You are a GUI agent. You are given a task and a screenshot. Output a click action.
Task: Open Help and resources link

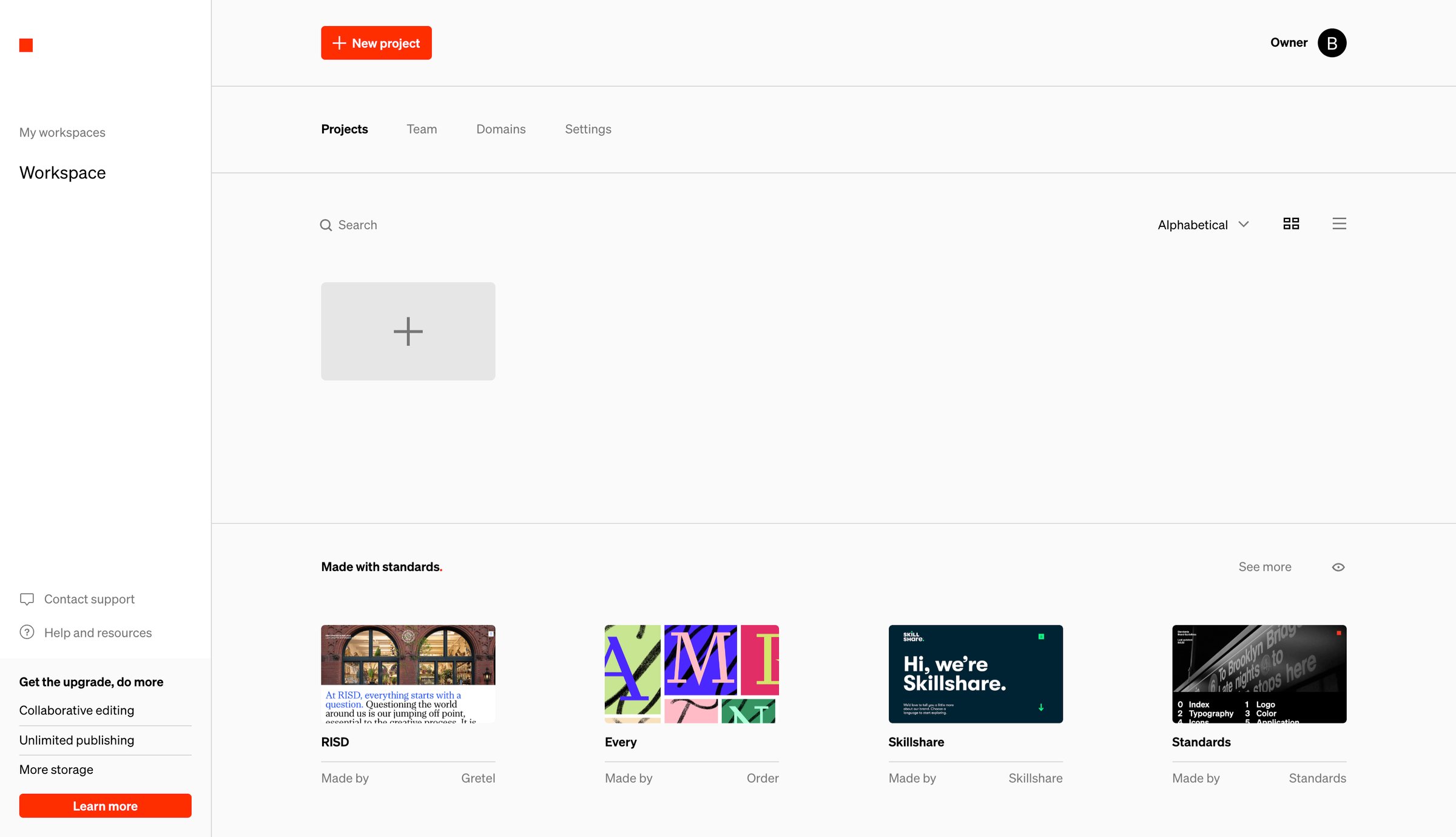click(x=98, y=632)
